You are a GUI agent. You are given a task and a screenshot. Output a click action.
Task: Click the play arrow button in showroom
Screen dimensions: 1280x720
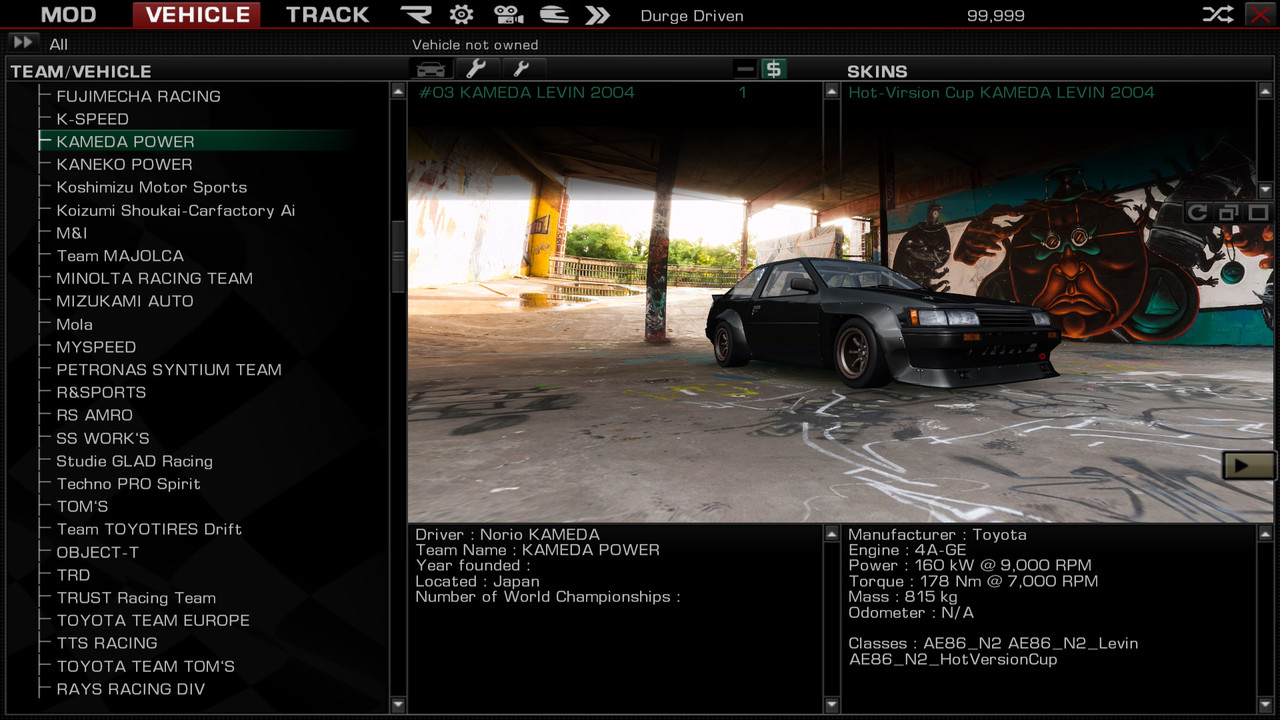1248,465
